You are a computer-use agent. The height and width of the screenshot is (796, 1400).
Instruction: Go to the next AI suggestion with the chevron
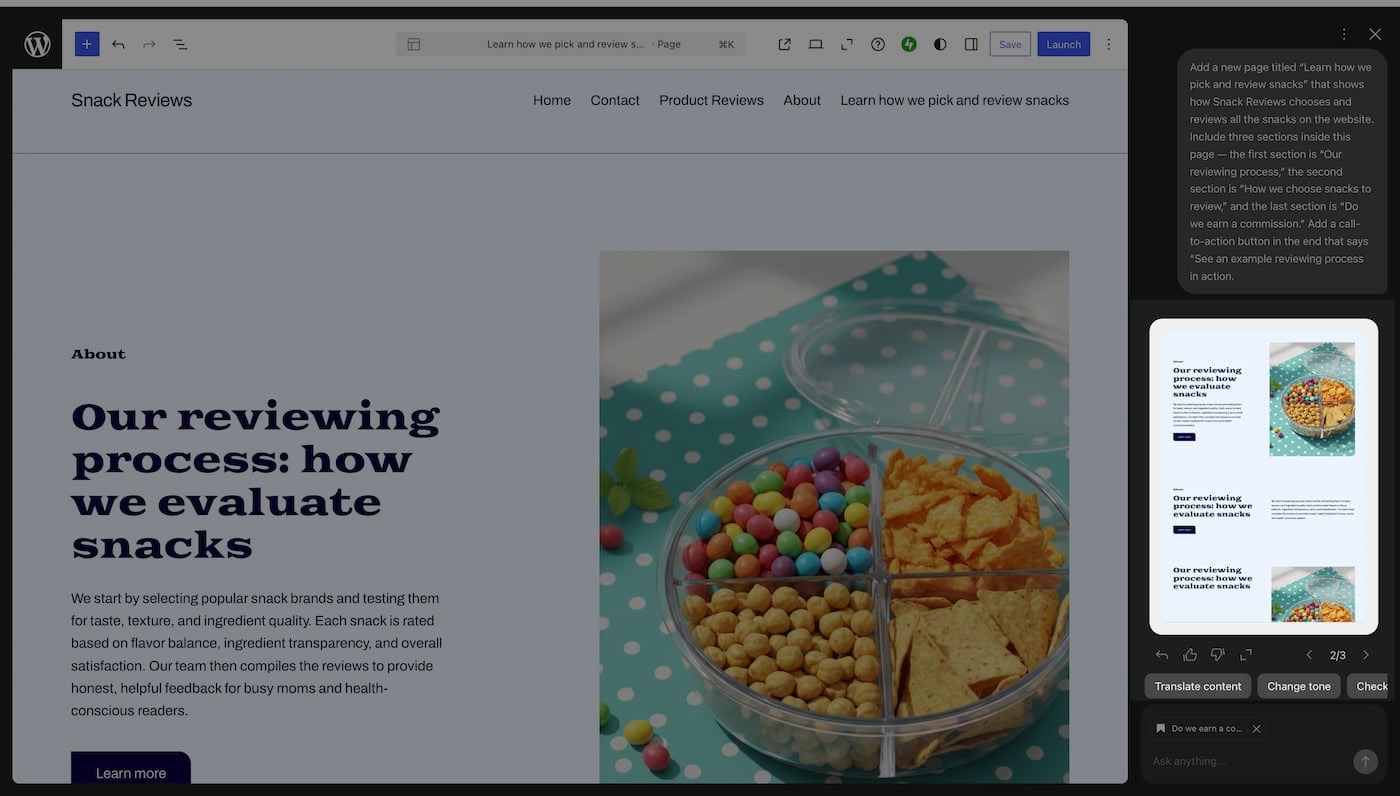[x=1366, y=654]
